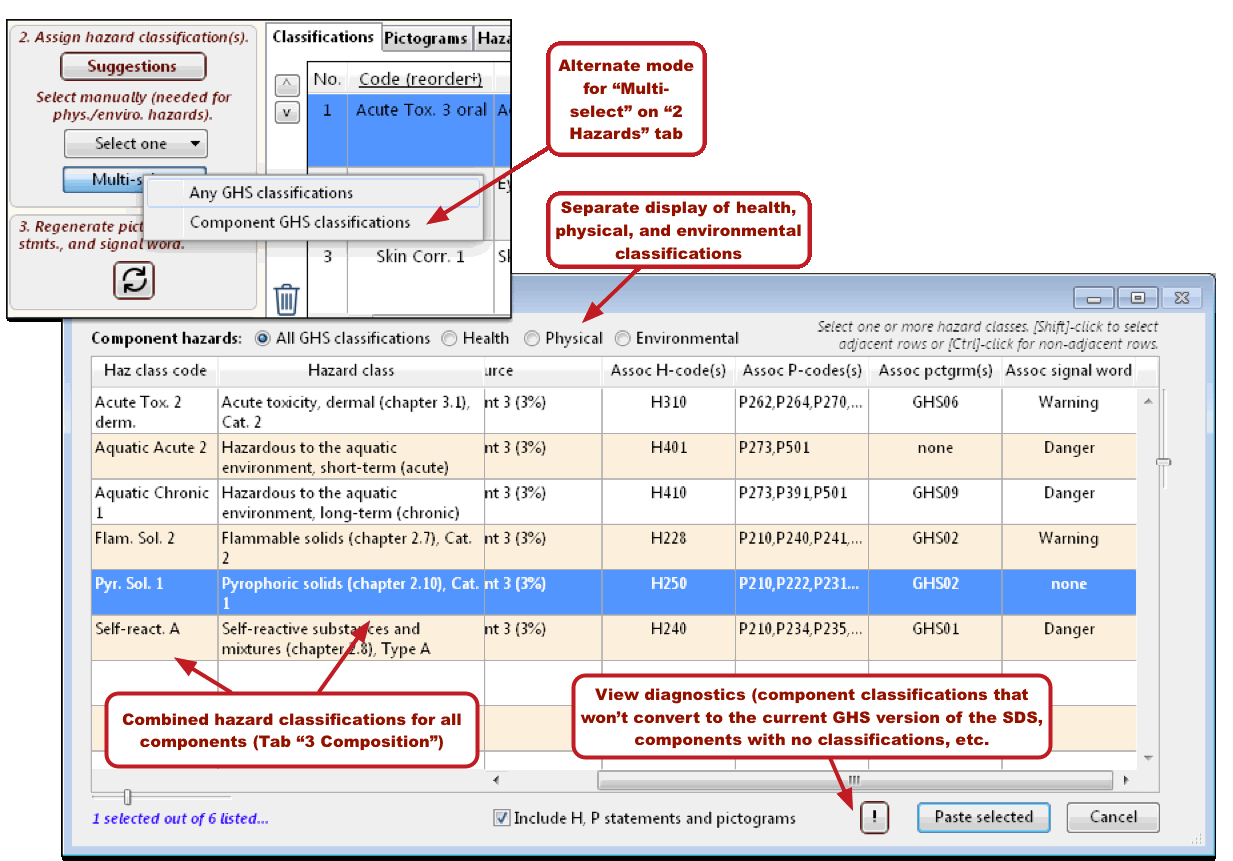Select the Flam. Sol. 2 row
Screen dimensions: 1233x861
pos(614,547)
